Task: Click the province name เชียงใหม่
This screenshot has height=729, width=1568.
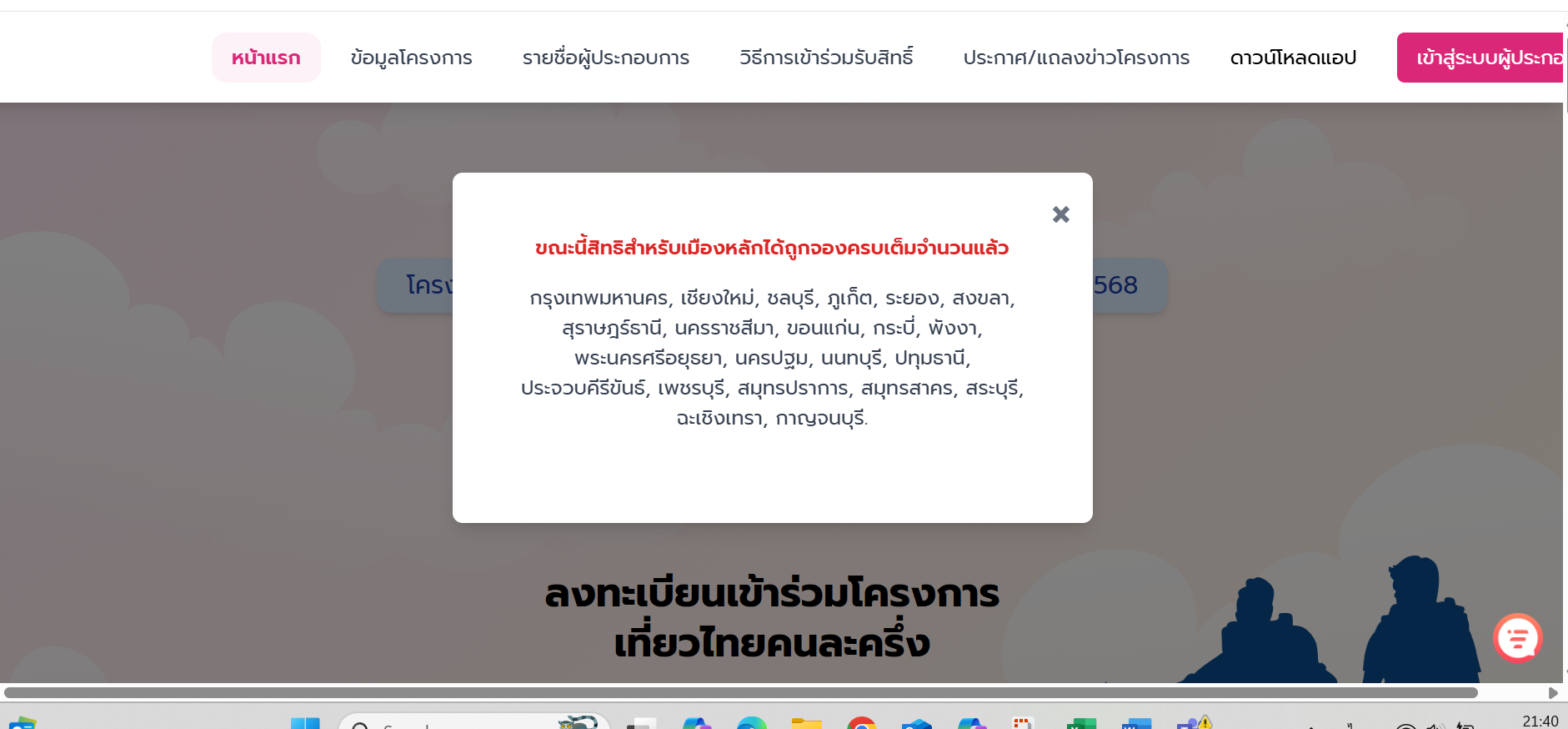Action: [x=718, y=298]
